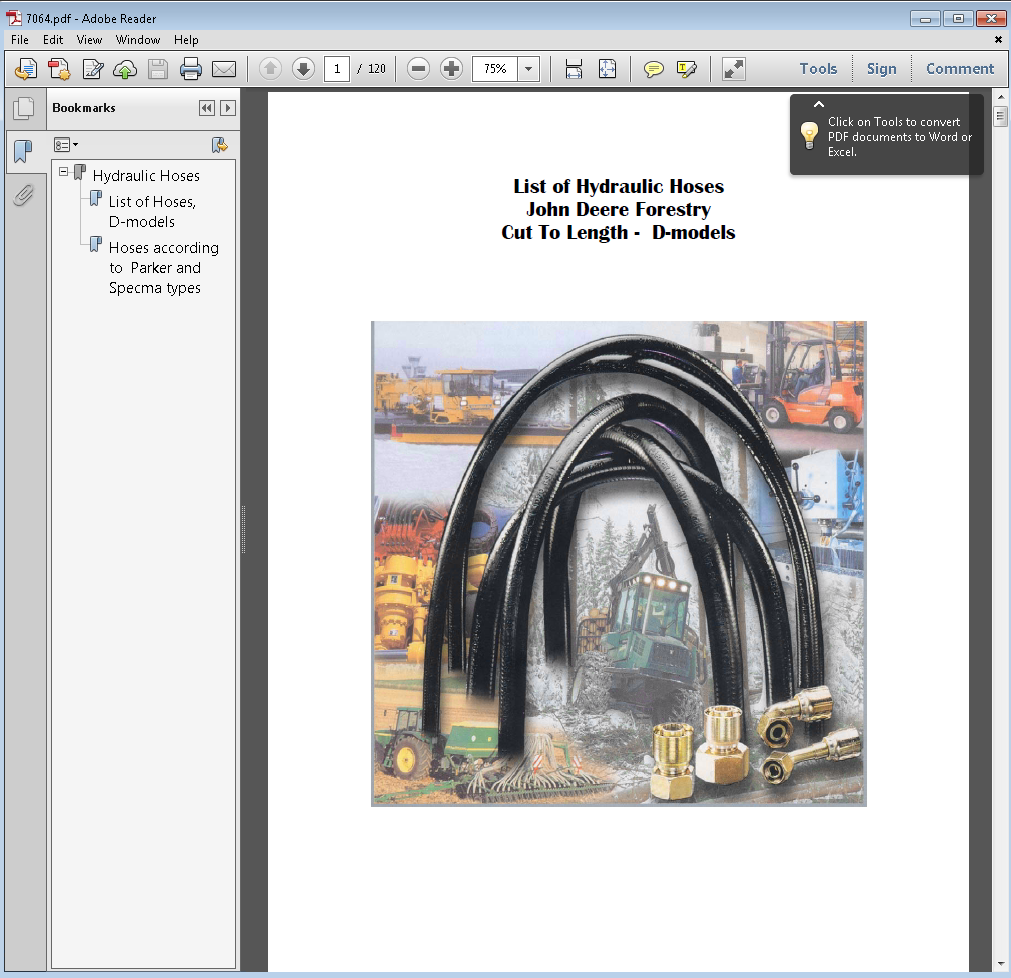Switch to read mode icon
This screenshot has width=1011, height=978.
734,69
